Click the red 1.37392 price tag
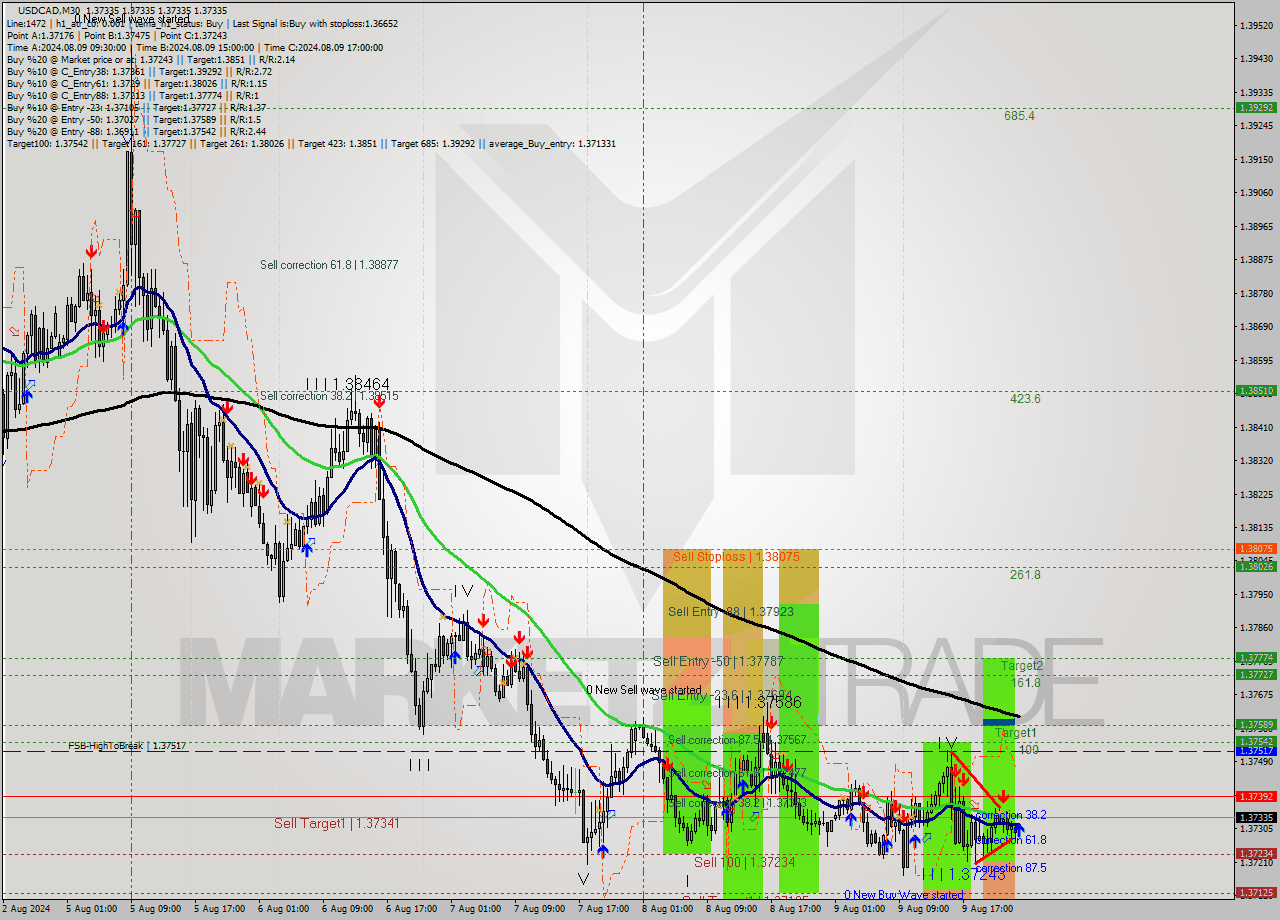 [1255, 797]
